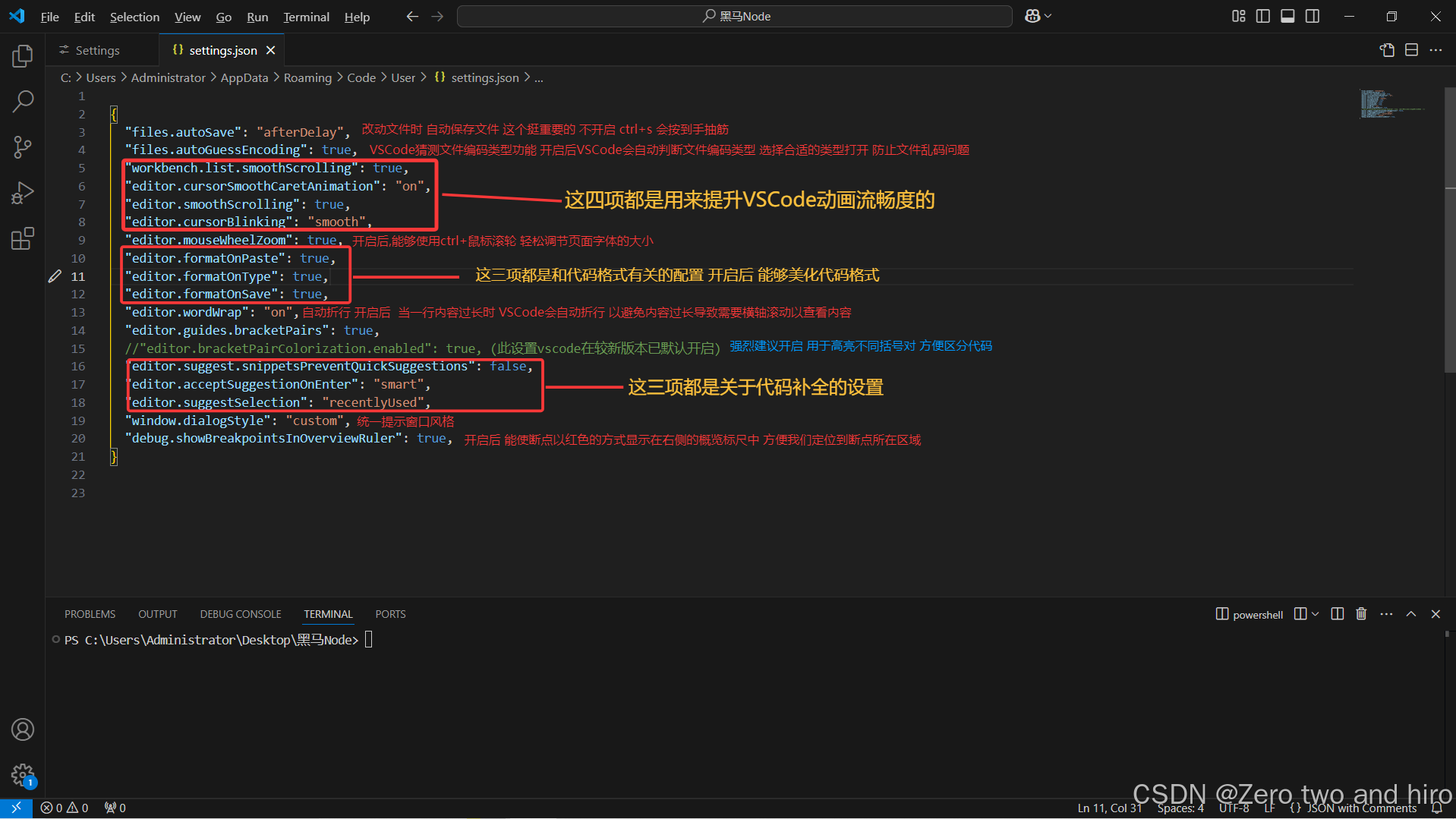Open notifications bell icon
This screenshot has width=1456, height=819.
tap(1436, 808)
